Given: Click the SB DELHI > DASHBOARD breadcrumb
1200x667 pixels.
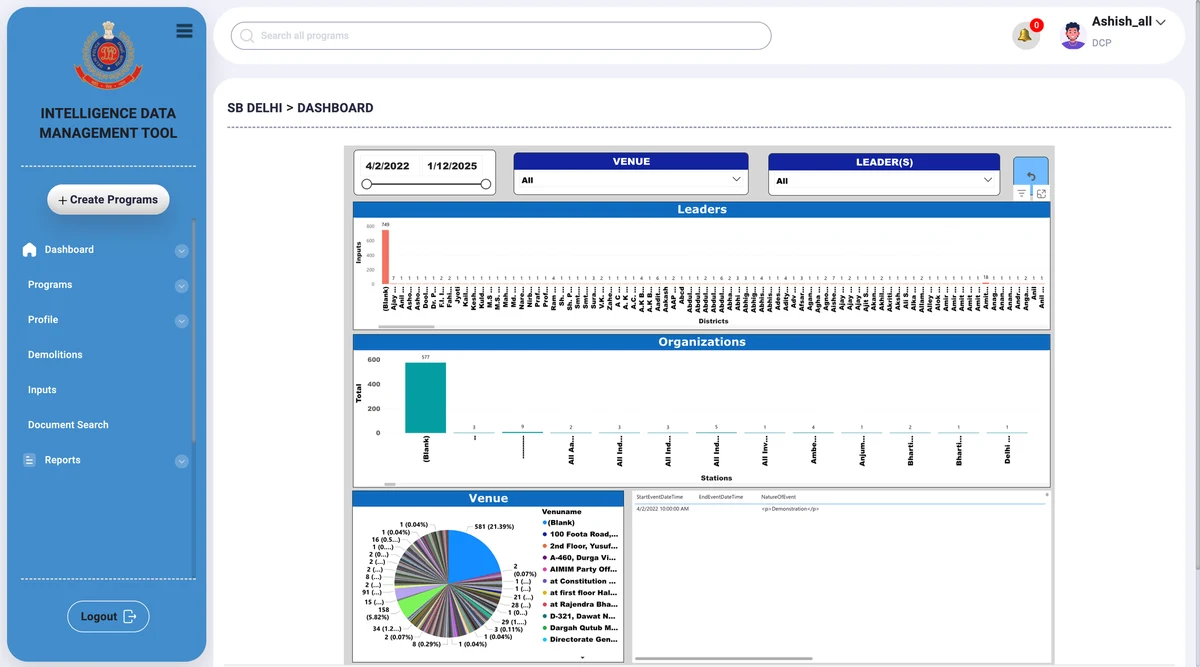Looking at the screenshot, I should (300, 108).
